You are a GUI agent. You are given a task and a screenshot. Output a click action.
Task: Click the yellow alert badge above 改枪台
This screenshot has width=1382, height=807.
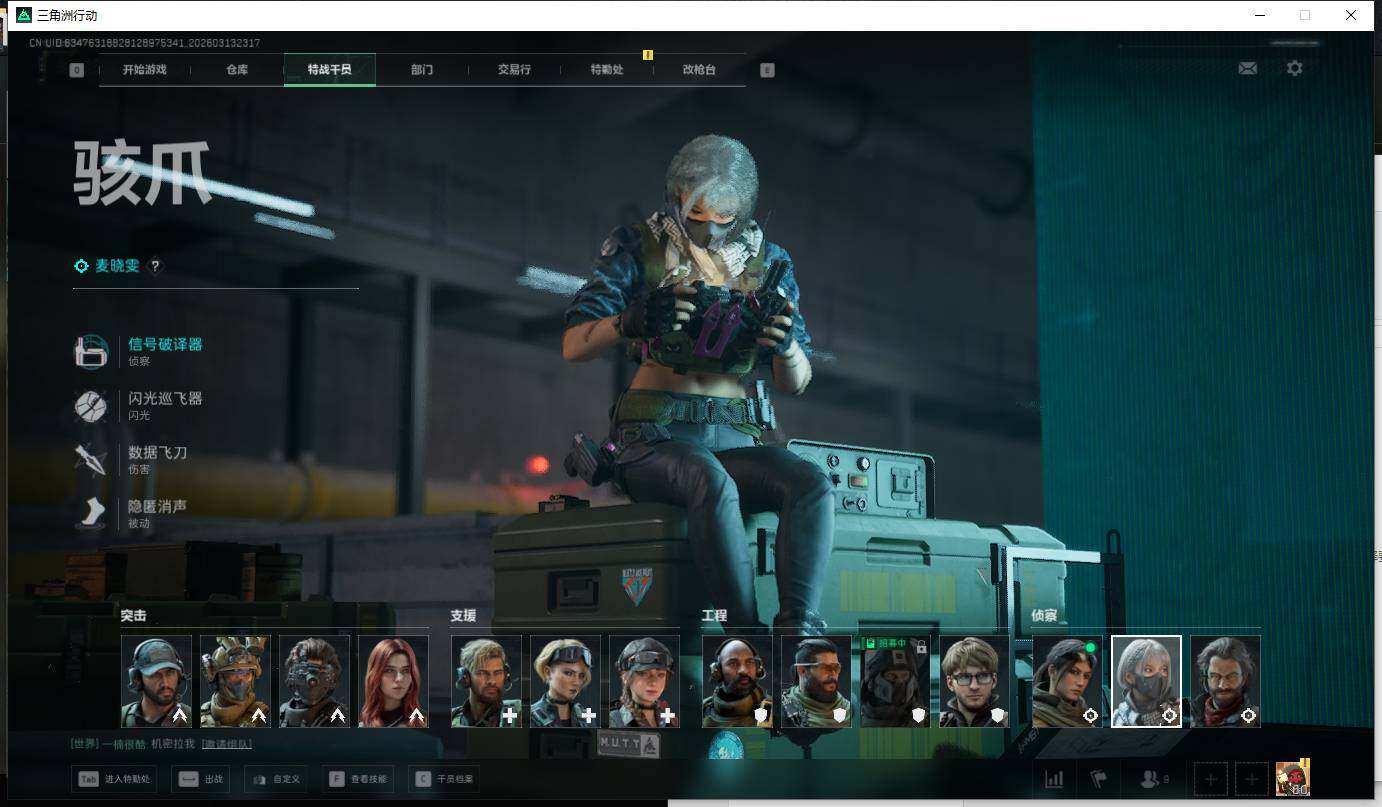(648, 55)
